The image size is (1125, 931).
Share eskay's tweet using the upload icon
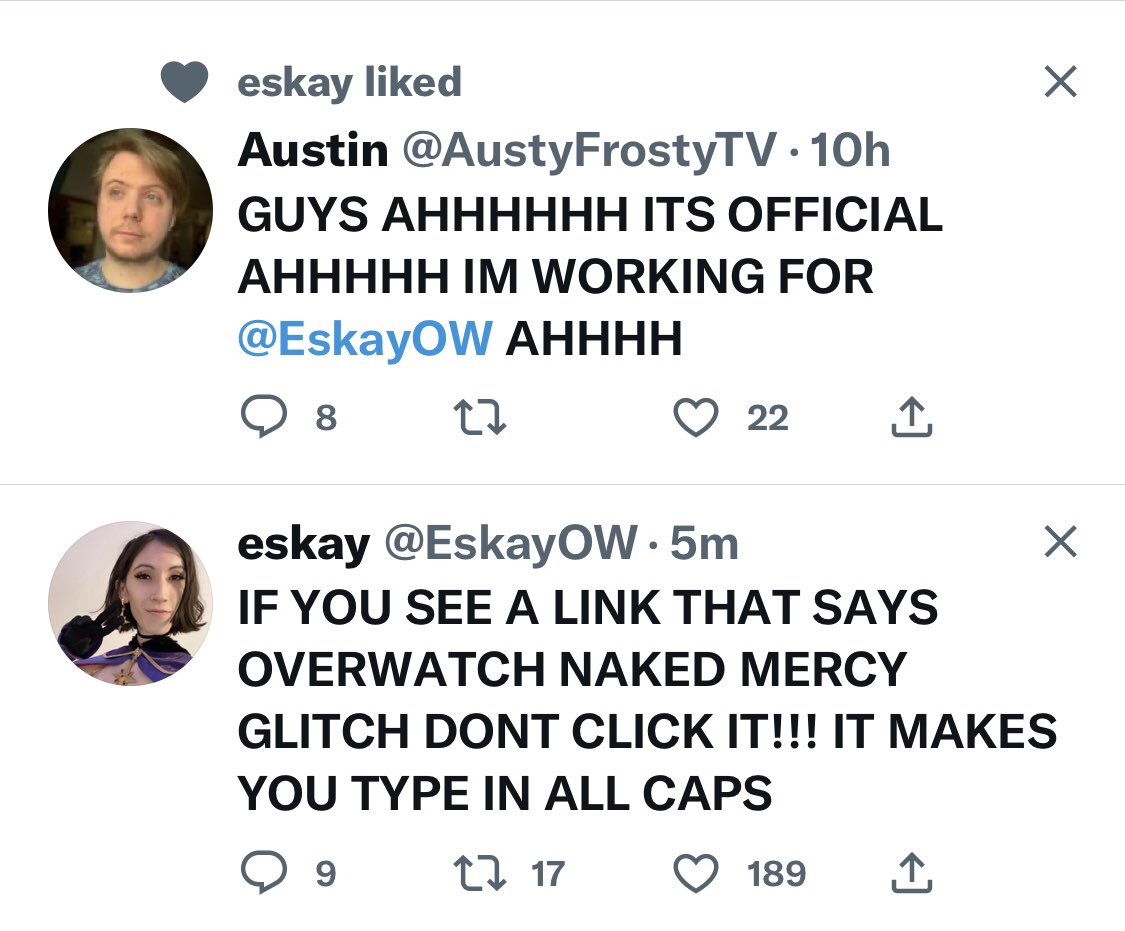tap(911, 872)
